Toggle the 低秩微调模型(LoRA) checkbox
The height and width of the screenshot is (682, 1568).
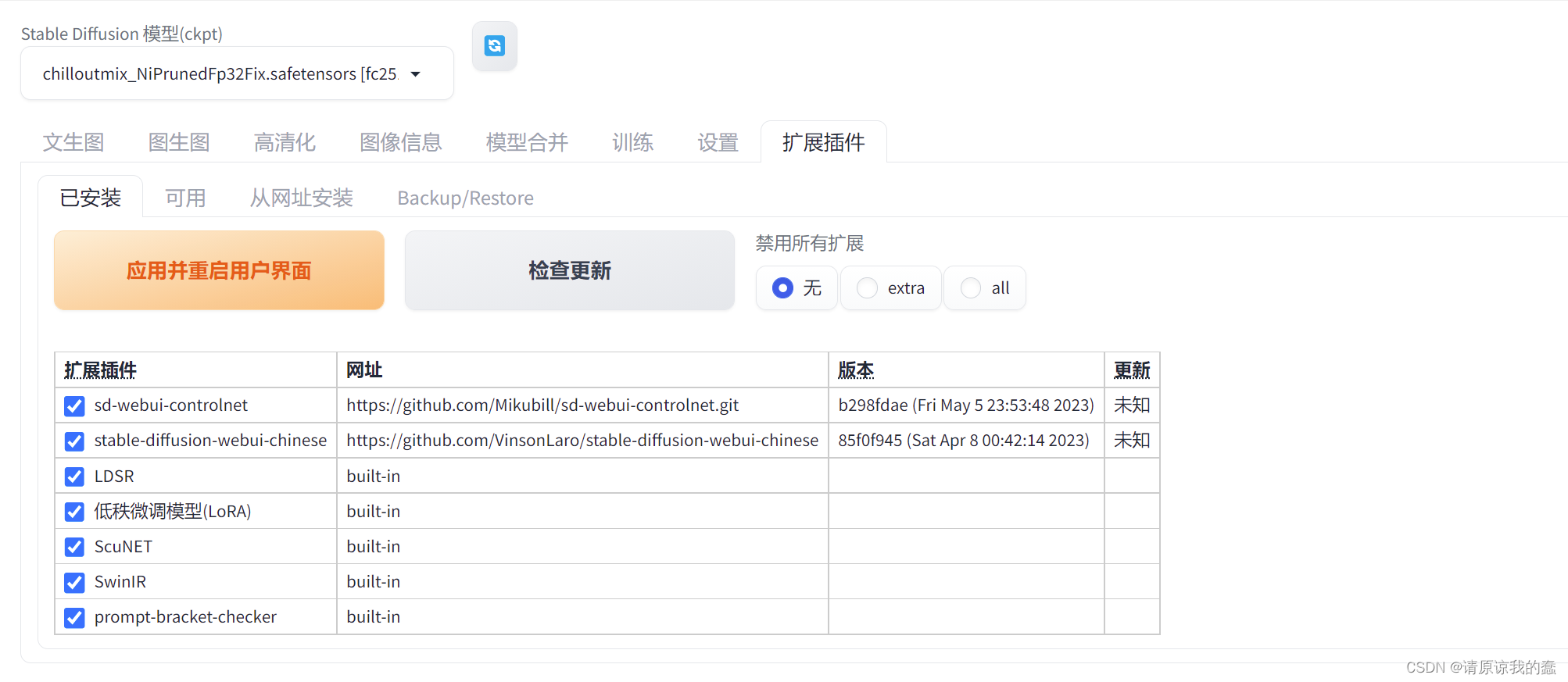74,512
